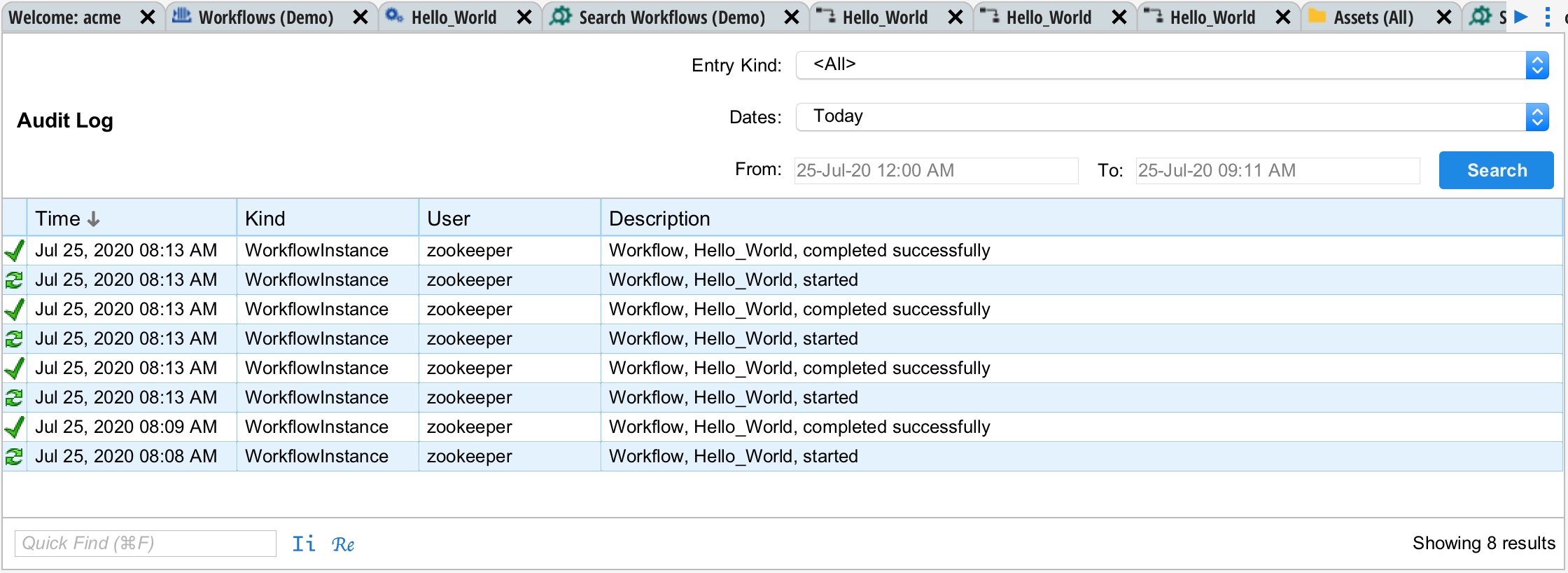Viewport: 1568px width, 573px height.
Task: Click the tab overflow arrow icon
Action: point(1521,17)
